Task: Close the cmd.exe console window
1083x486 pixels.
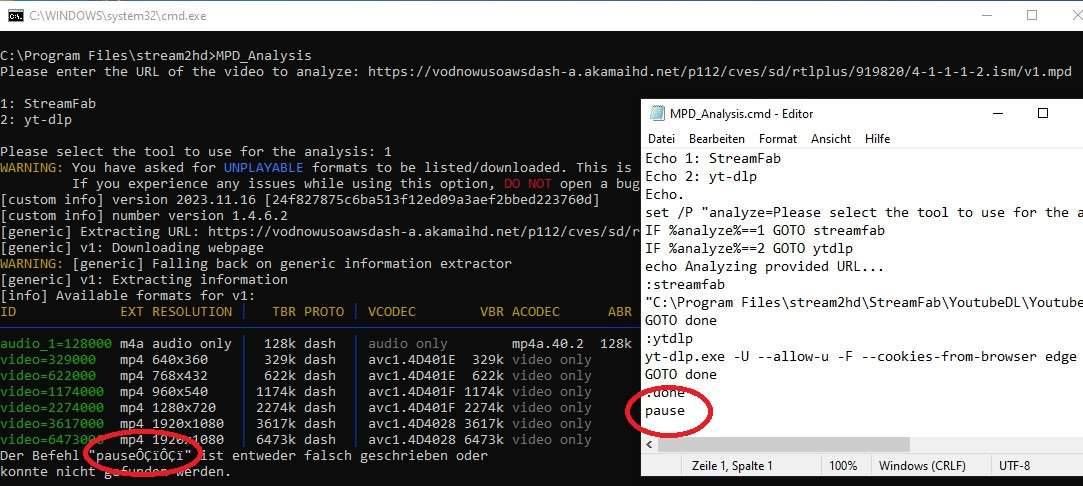Action: 1072,15
